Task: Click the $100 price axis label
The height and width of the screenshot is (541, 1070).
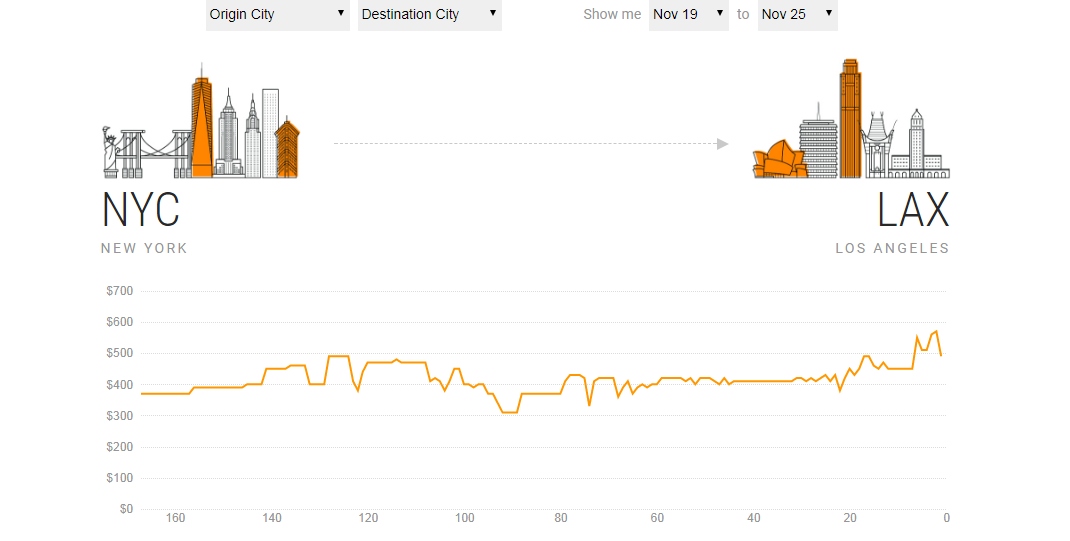Action: 119,478
